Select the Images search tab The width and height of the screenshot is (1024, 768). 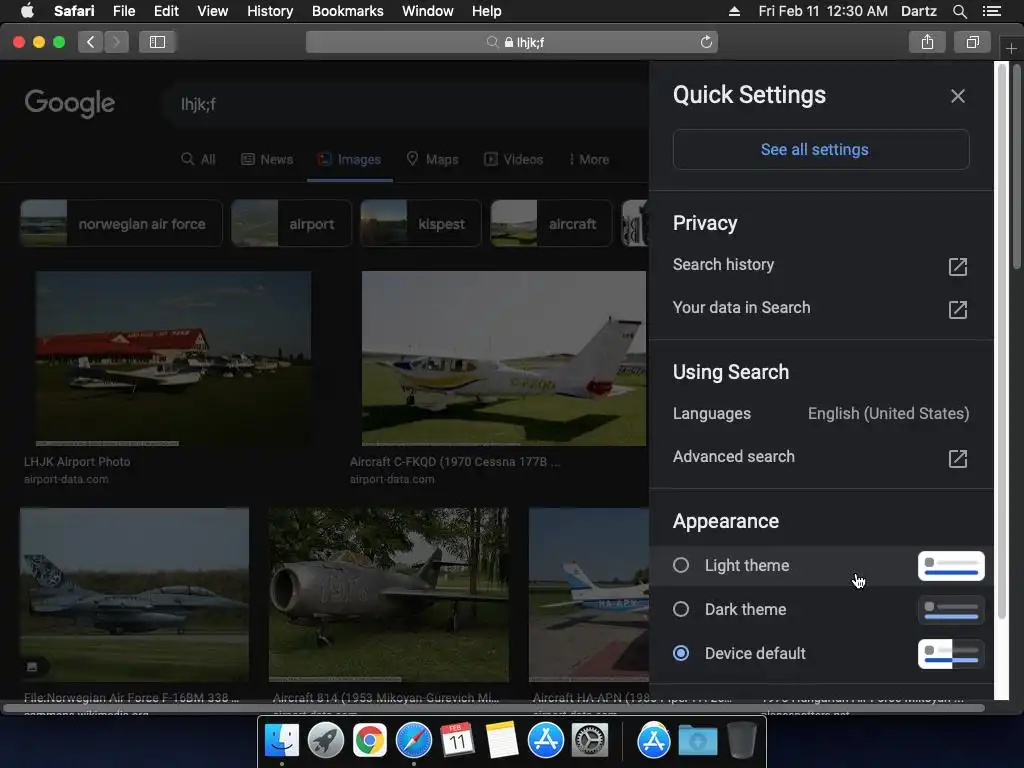pyautogui.click(x=349, y=159)
